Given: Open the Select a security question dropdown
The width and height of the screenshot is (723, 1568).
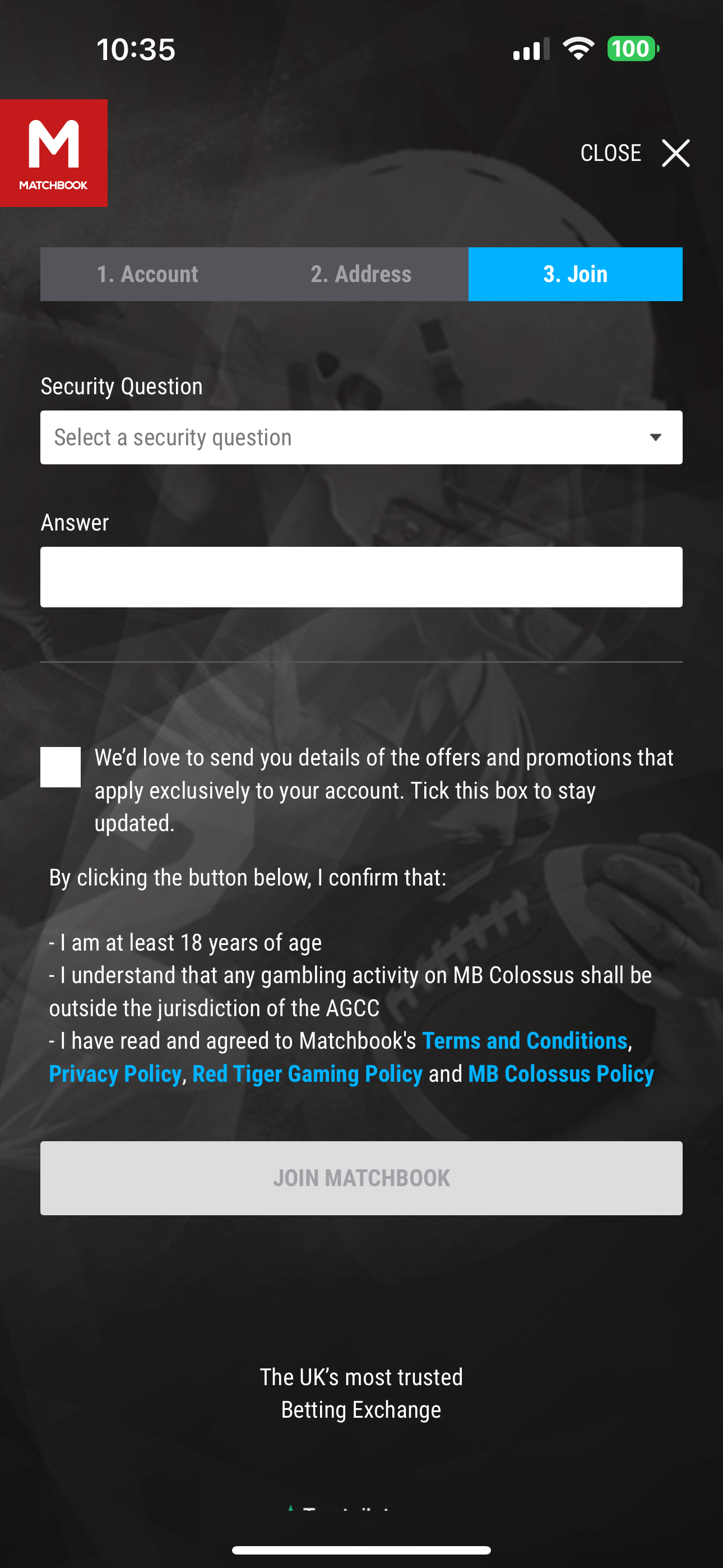Looking at the screenshot, I should coord(341,437).
